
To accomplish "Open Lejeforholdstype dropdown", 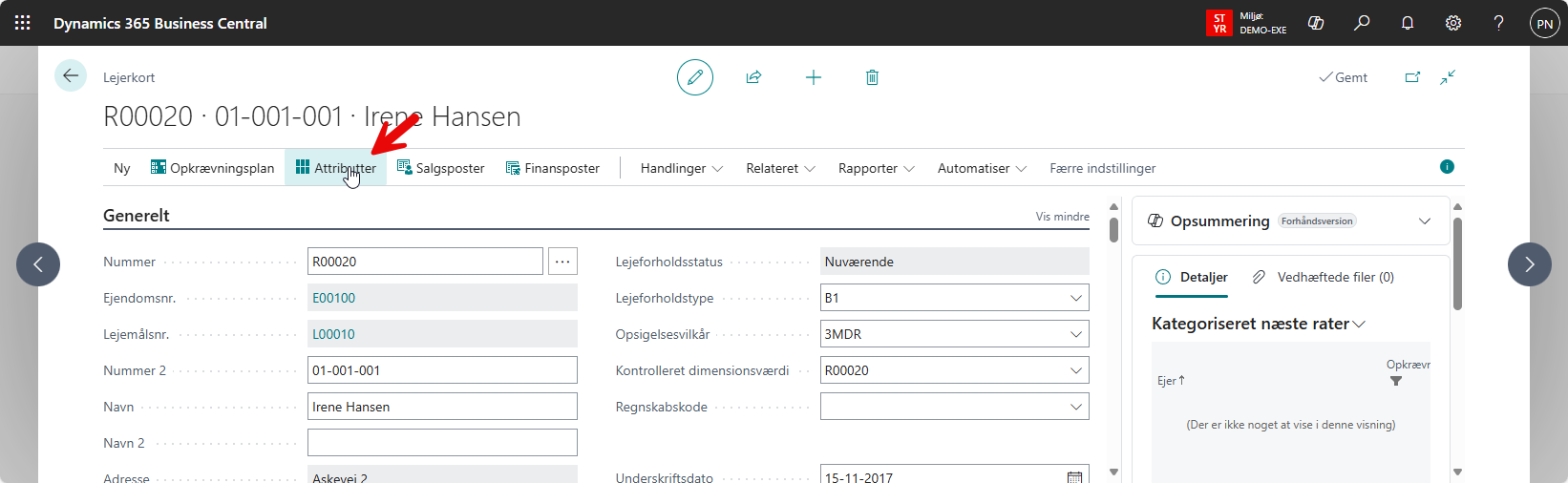I will 1076,298.
